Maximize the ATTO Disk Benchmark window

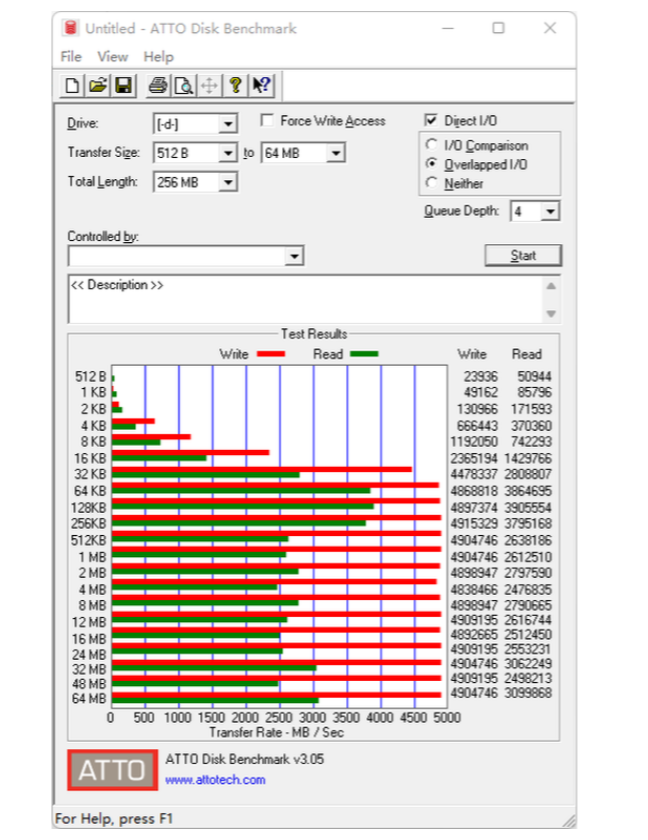499,28
